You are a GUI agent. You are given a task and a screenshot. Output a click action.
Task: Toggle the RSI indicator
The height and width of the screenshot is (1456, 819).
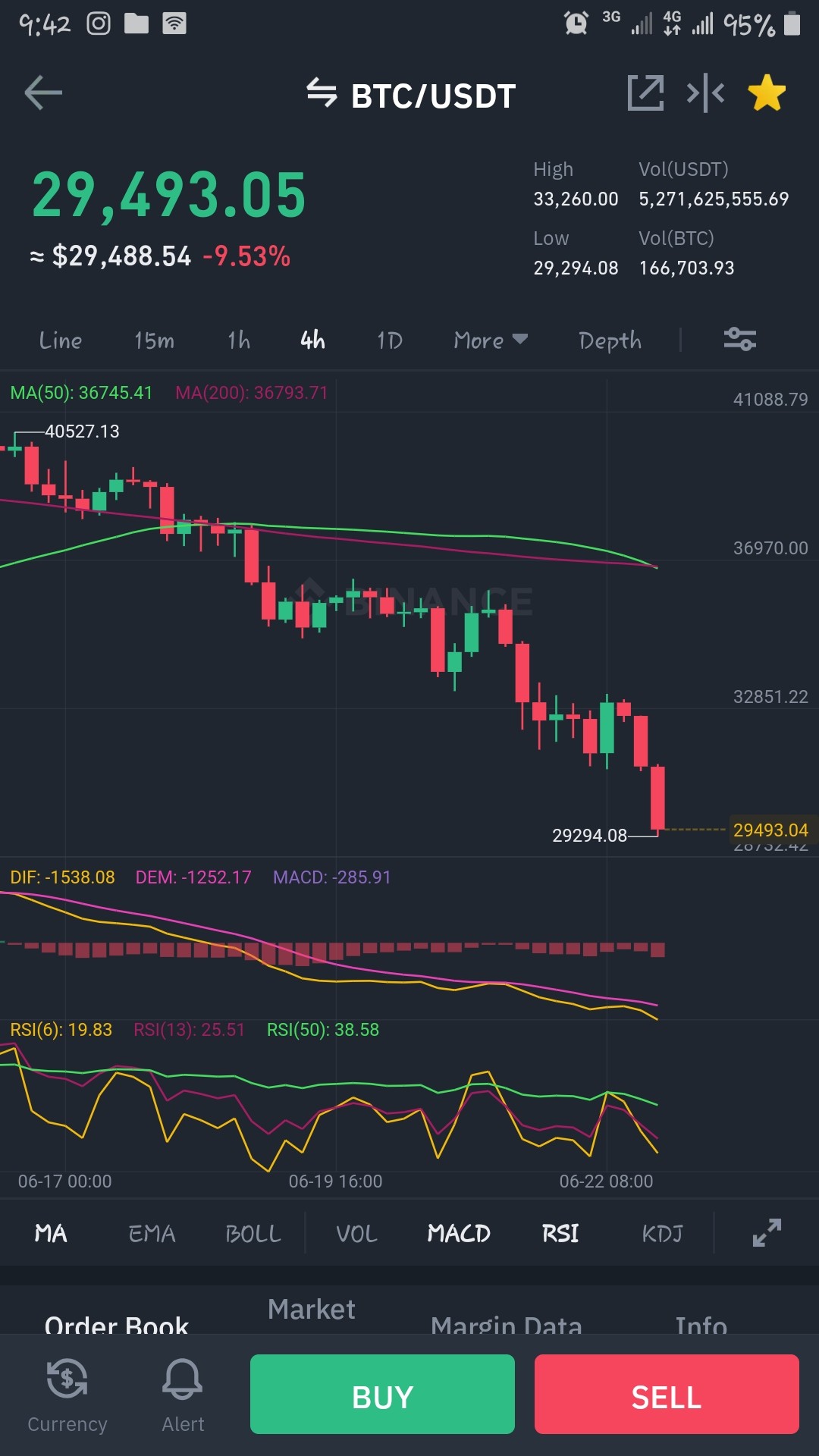coord(560,1234)
